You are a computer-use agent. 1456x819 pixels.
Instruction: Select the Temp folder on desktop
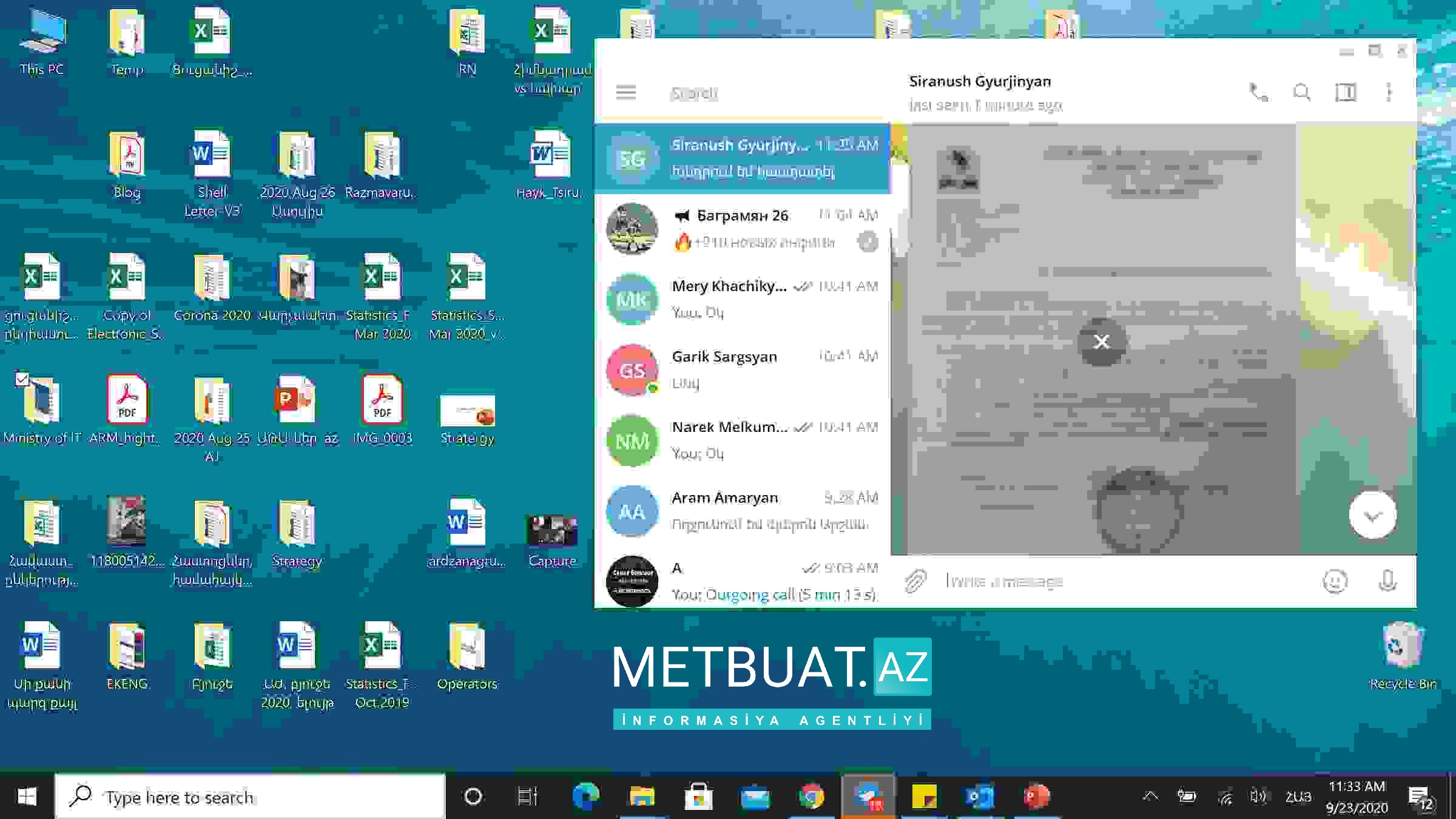tap(127, 42)
